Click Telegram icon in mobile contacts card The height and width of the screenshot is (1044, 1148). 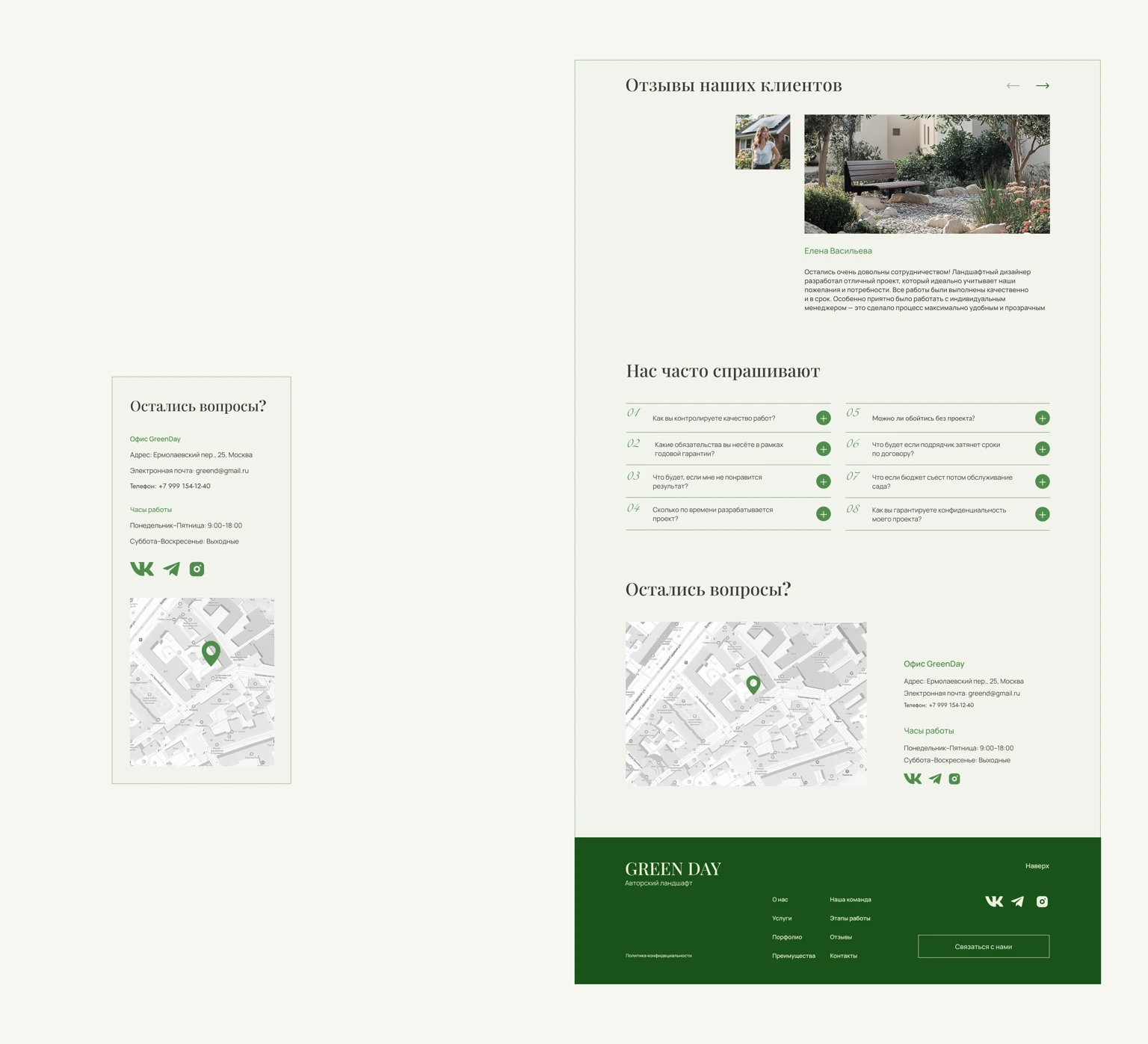[172, 569]
